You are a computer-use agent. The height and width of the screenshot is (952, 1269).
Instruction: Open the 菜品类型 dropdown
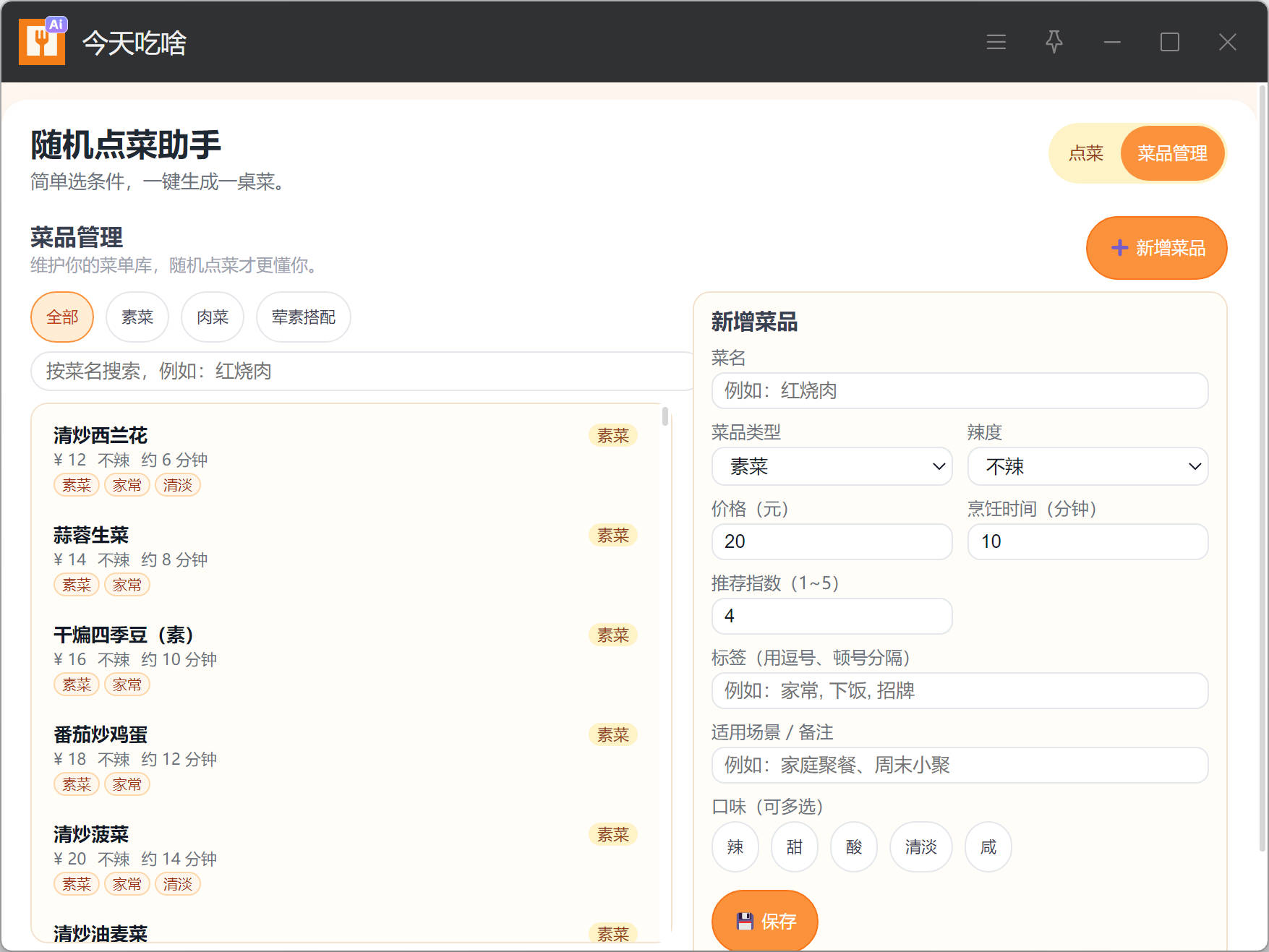[x=832, y=466]
